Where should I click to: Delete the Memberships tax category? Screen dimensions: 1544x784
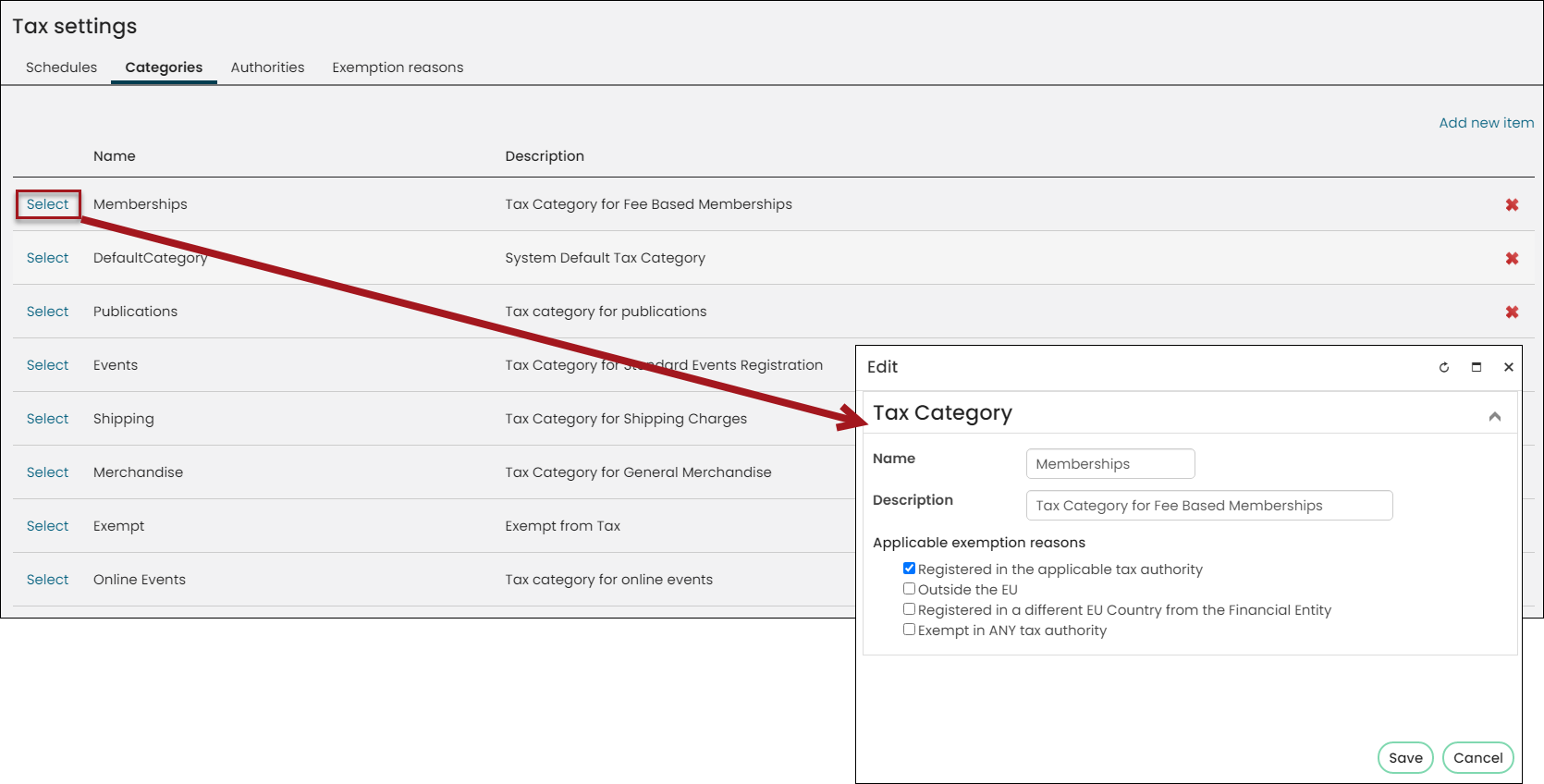(x=1512, y=204)
